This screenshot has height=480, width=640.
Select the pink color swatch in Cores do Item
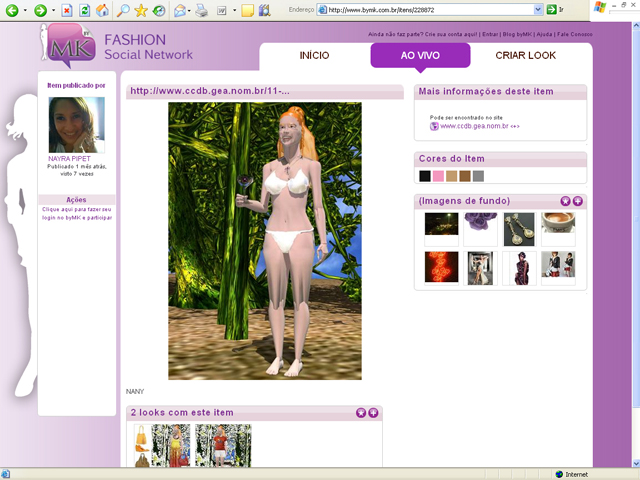(438, 176)
